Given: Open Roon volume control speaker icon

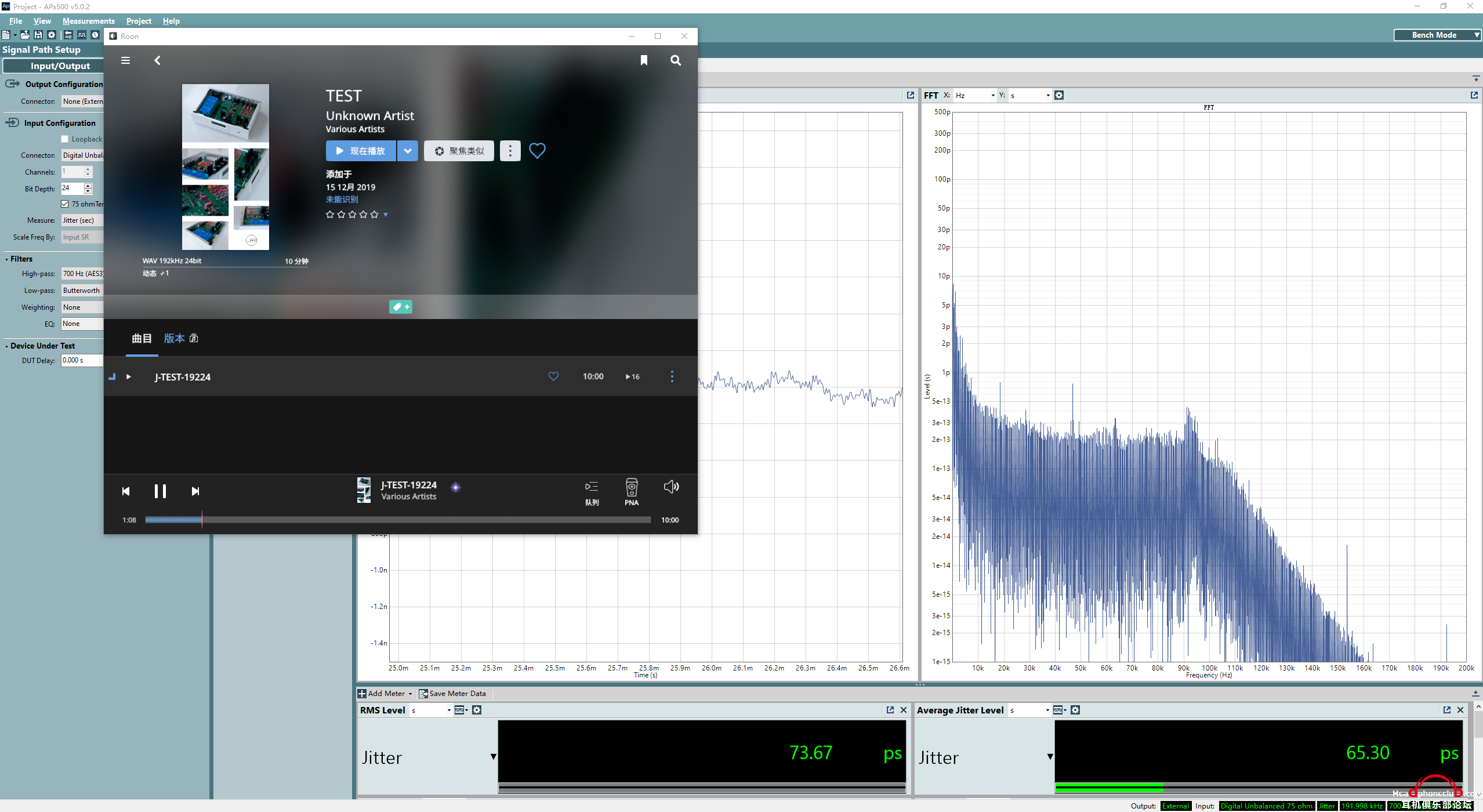Looking at the screenshot, I should (x=671, y=487).
